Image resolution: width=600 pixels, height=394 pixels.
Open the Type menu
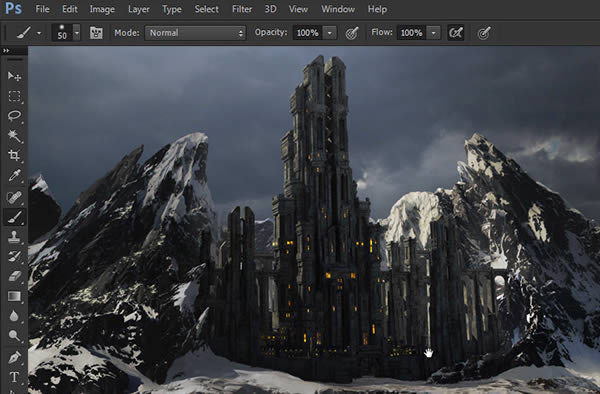(172, 9)
